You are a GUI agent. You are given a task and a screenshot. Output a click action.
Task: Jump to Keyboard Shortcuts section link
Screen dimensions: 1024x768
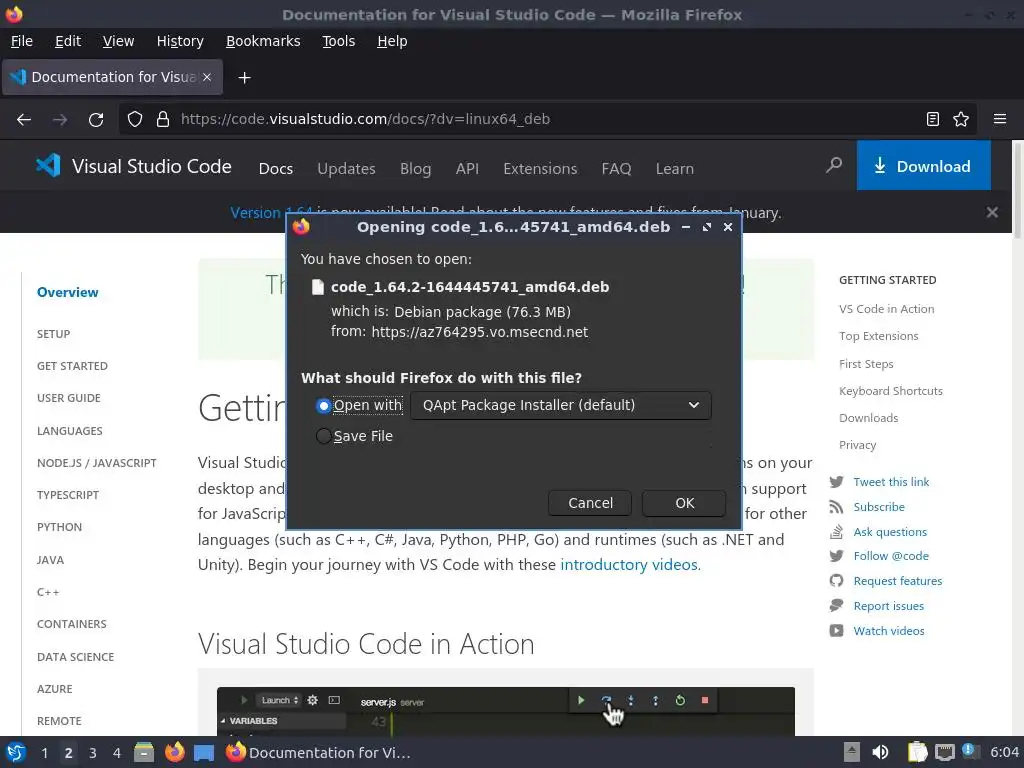coord(891,391)
